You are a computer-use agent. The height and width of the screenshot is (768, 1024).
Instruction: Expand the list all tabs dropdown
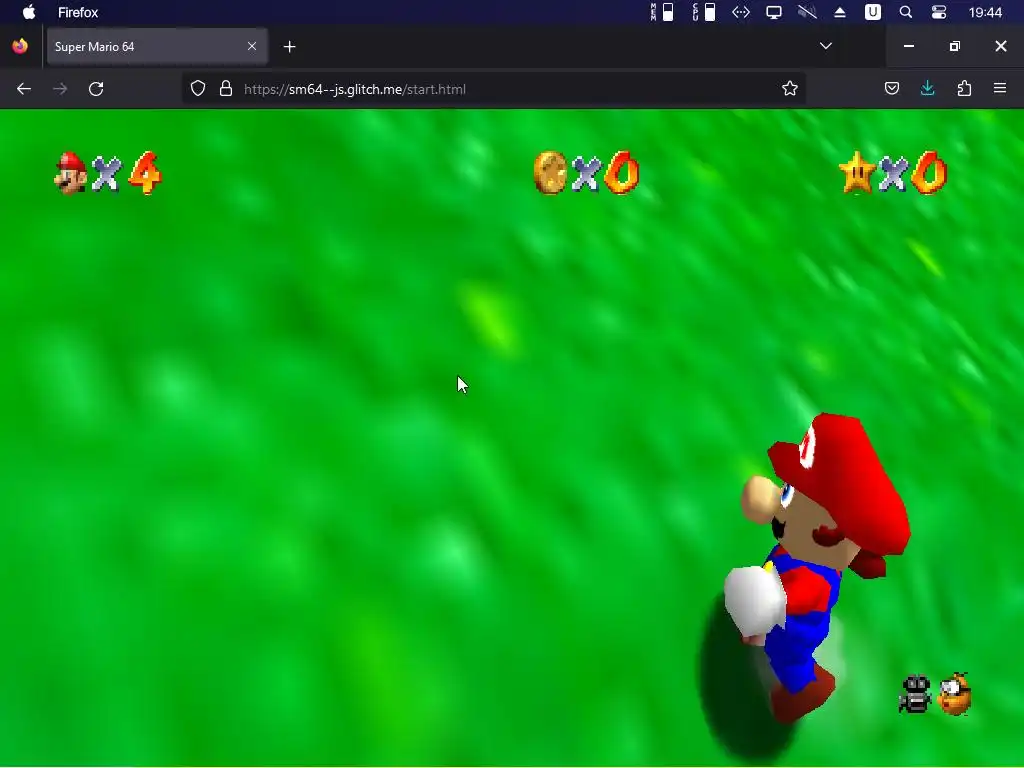pos(825,46)
